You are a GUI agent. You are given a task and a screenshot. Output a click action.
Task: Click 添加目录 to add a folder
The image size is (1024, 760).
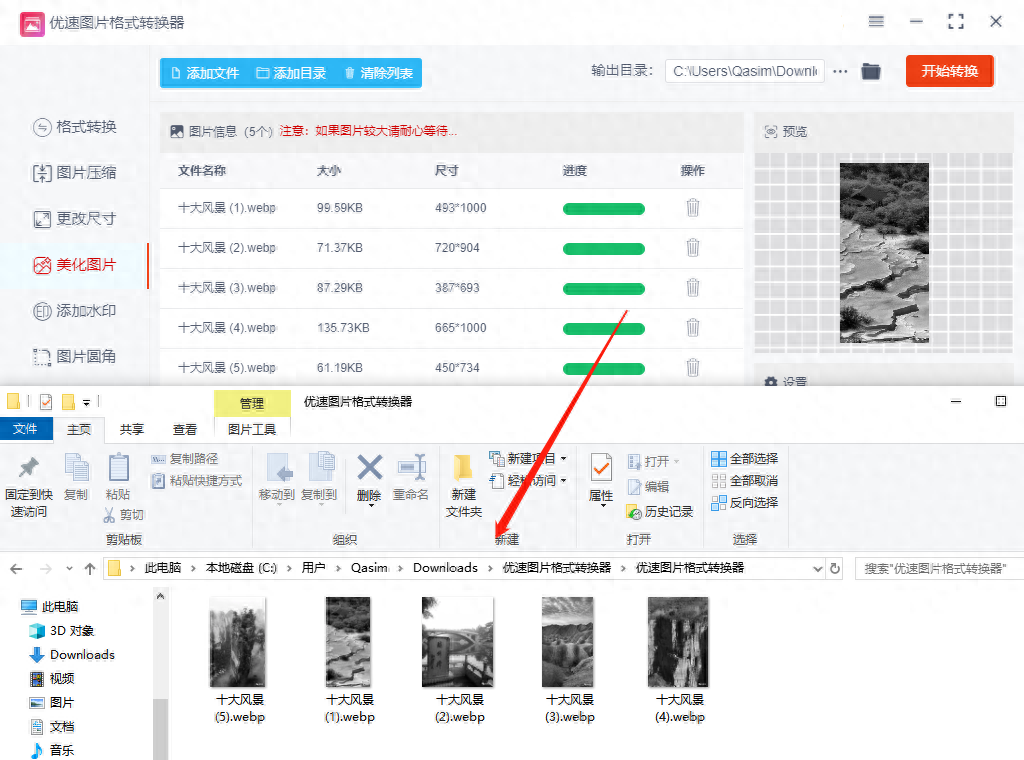(291, 73)
